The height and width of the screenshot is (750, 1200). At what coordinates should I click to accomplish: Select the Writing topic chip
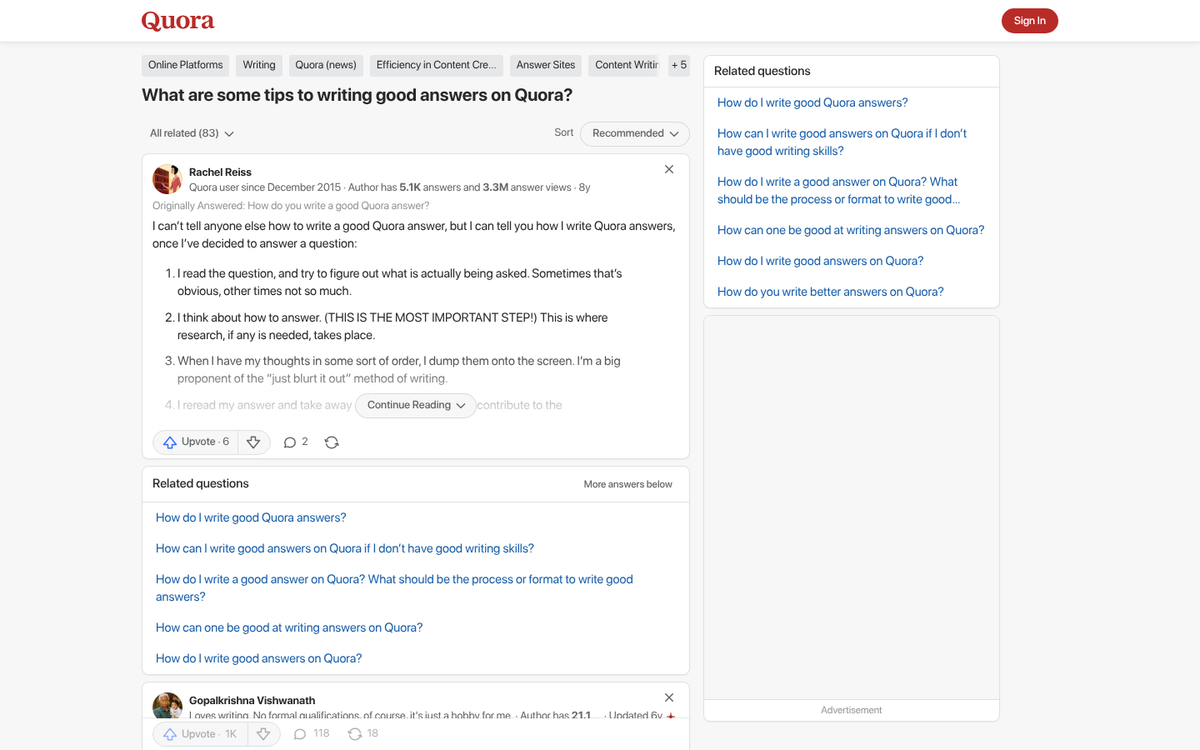(258, 64)
